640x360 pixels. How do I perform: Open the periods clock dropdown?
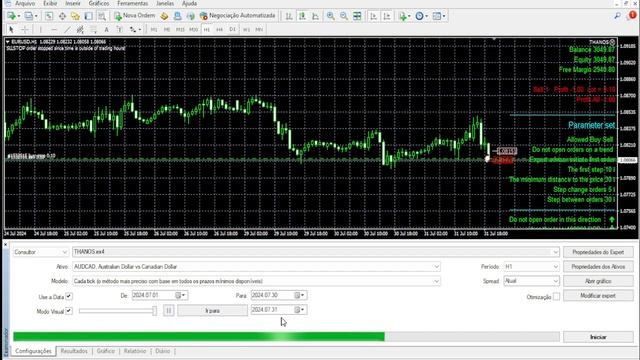point(422,16)
